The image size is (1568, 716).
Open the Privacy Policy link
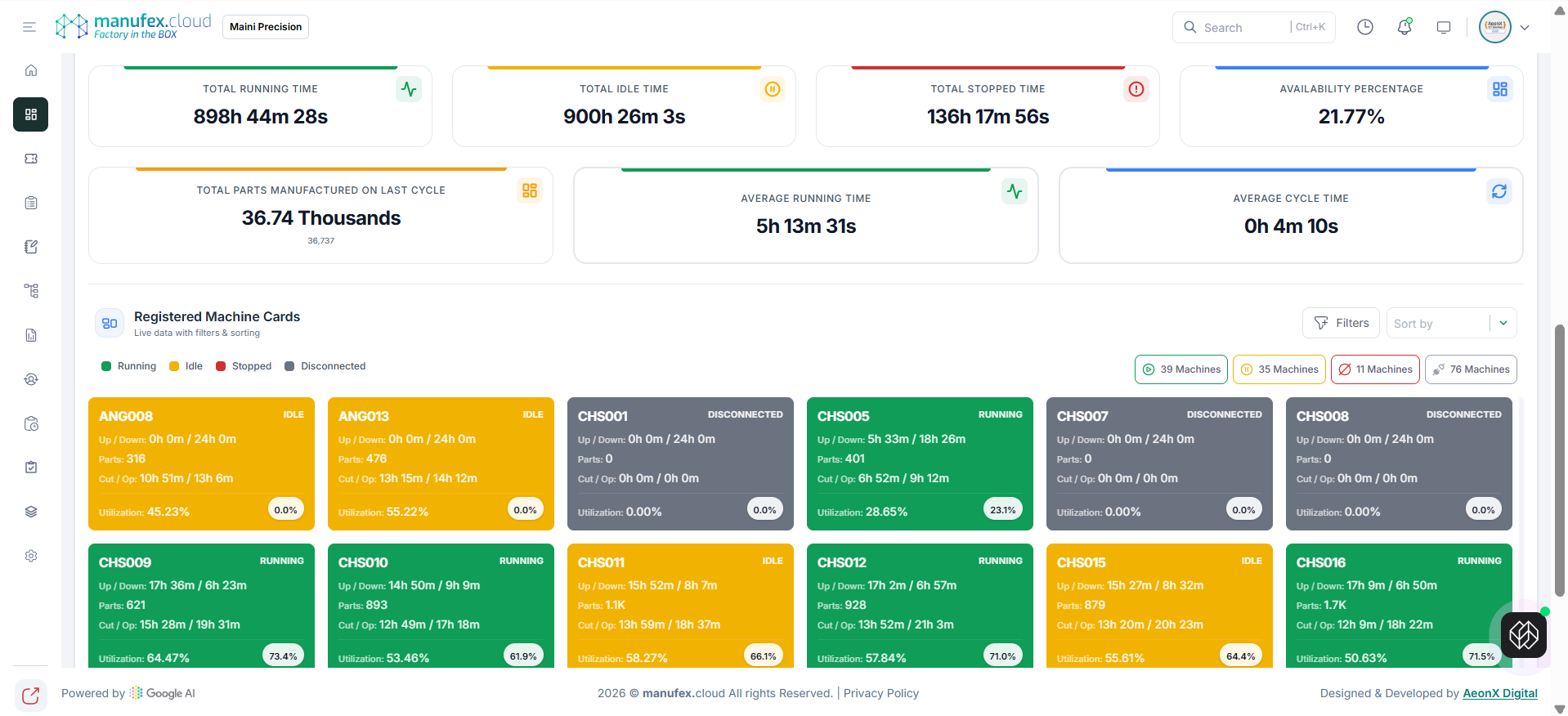click(x=880, y=693)
